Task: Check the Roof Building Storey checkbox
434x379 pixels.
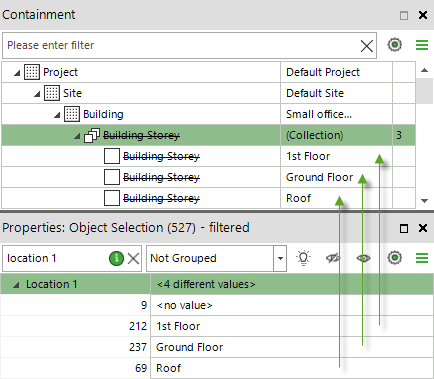Action: pos(112,198)
